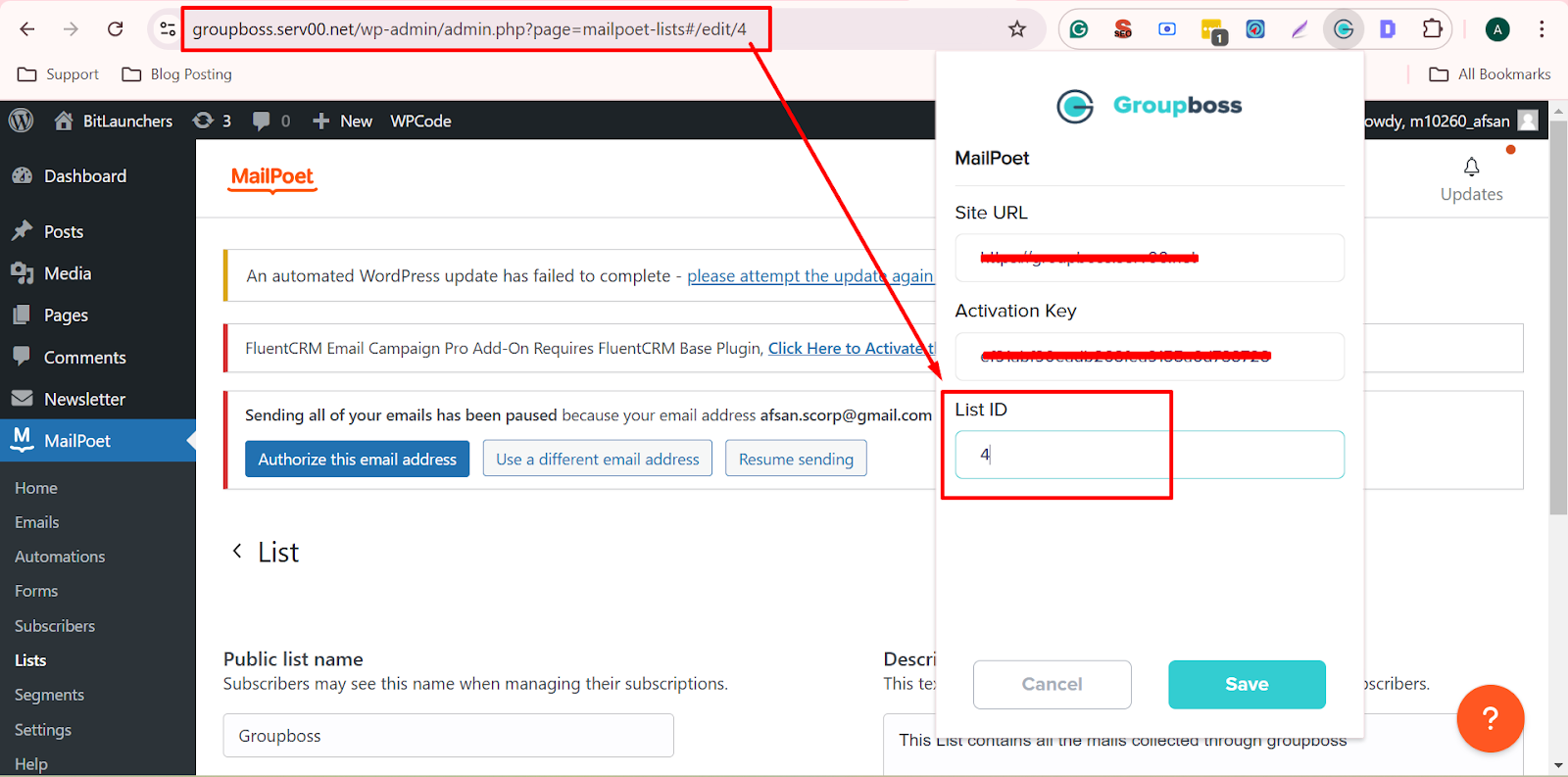Go to MailPoet Automations submenu
Screen dimensions: 1568x777
[60, 557]
